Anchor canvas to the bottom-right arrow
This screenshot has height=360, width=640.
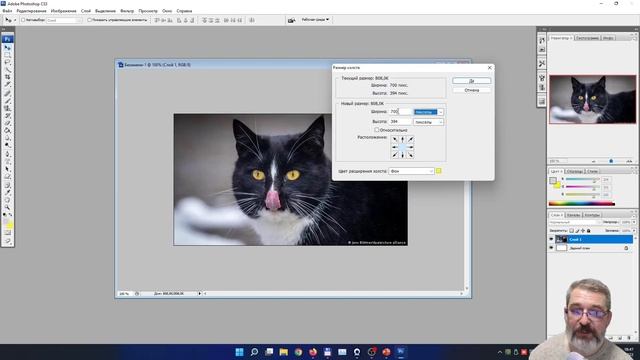pyautogui.click(x=410, y=155)
